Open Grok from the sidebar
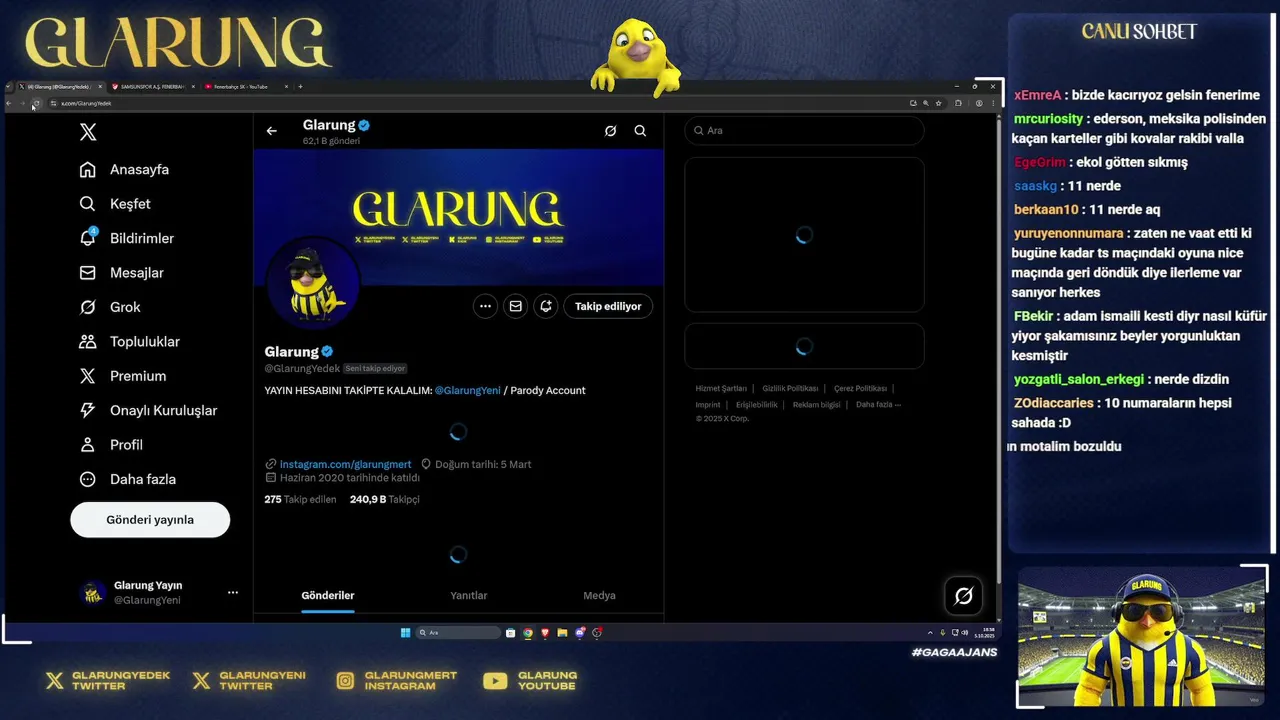 [110, 307]
